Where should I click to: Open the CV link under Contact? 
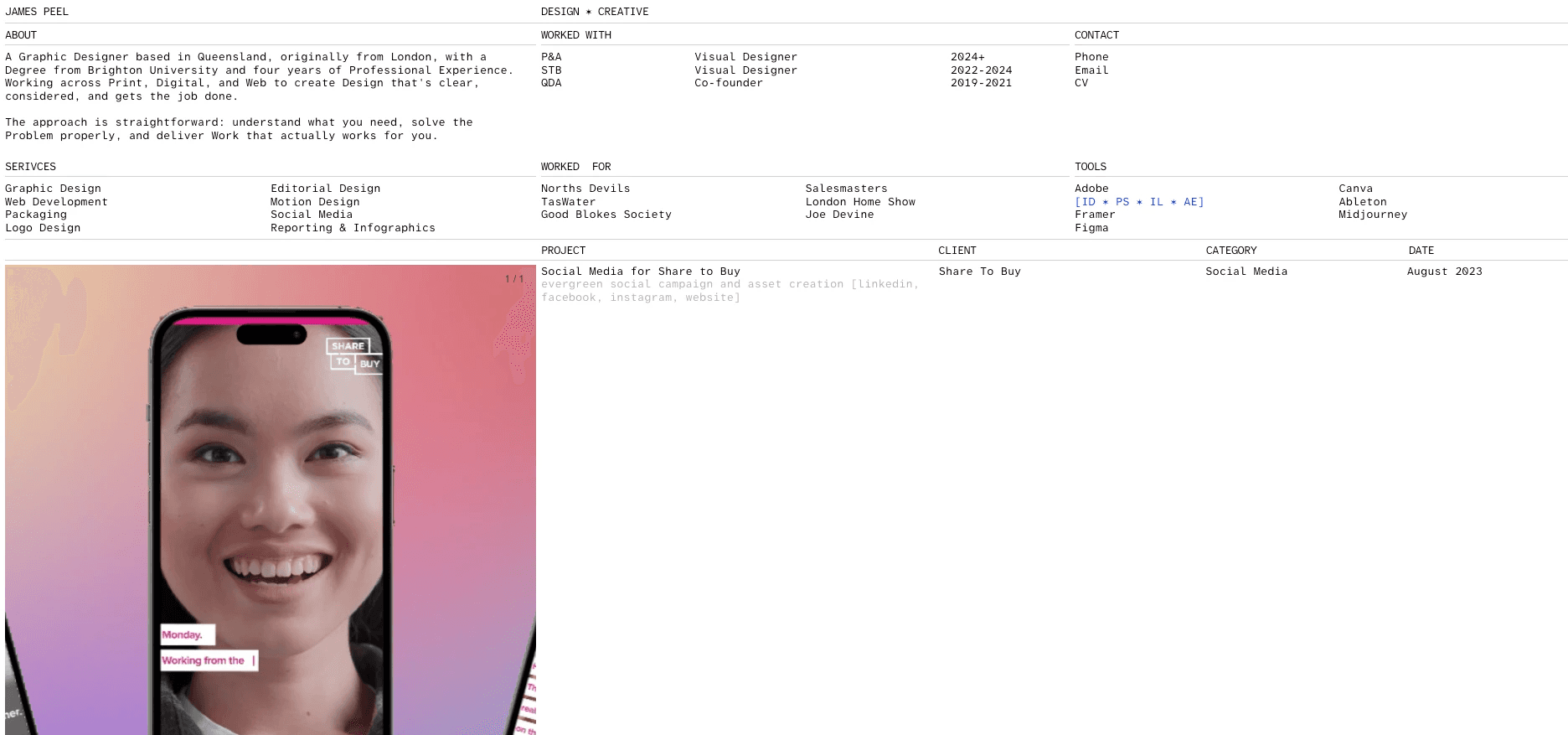tap(1081, 83)
